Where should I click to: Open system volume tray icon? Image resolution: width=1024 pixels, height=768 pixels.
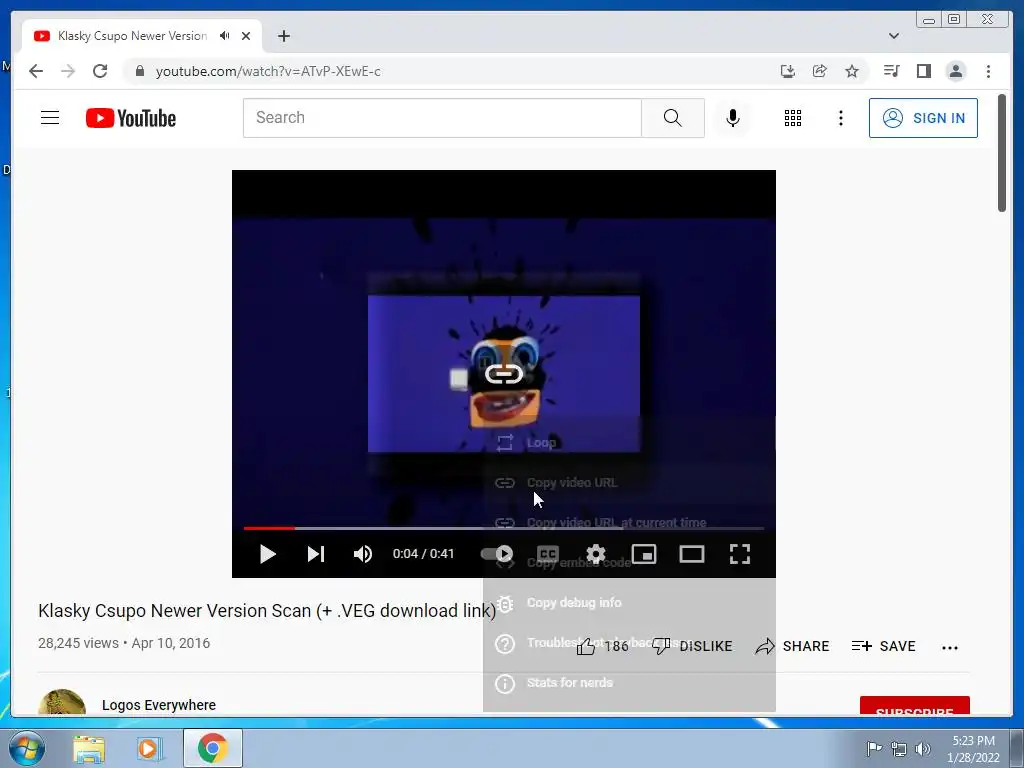[x=922, y=749]
